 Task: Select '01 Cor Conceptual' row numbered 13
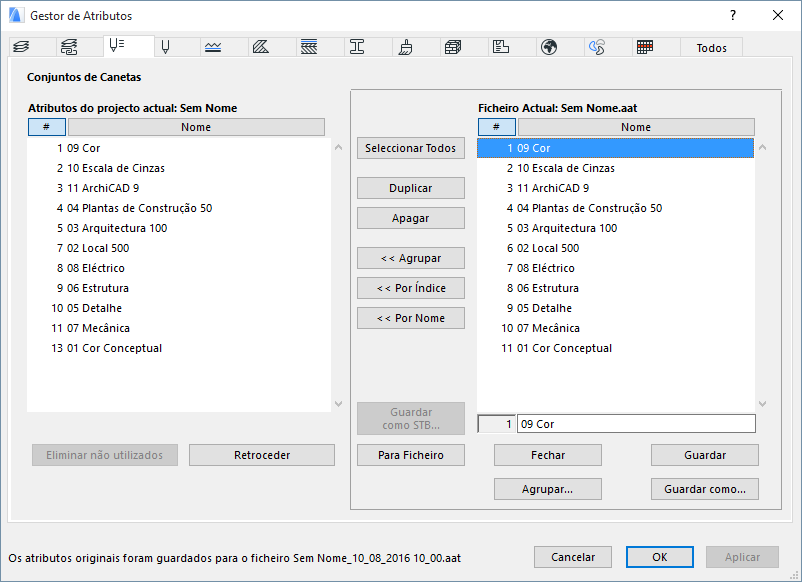179,348
